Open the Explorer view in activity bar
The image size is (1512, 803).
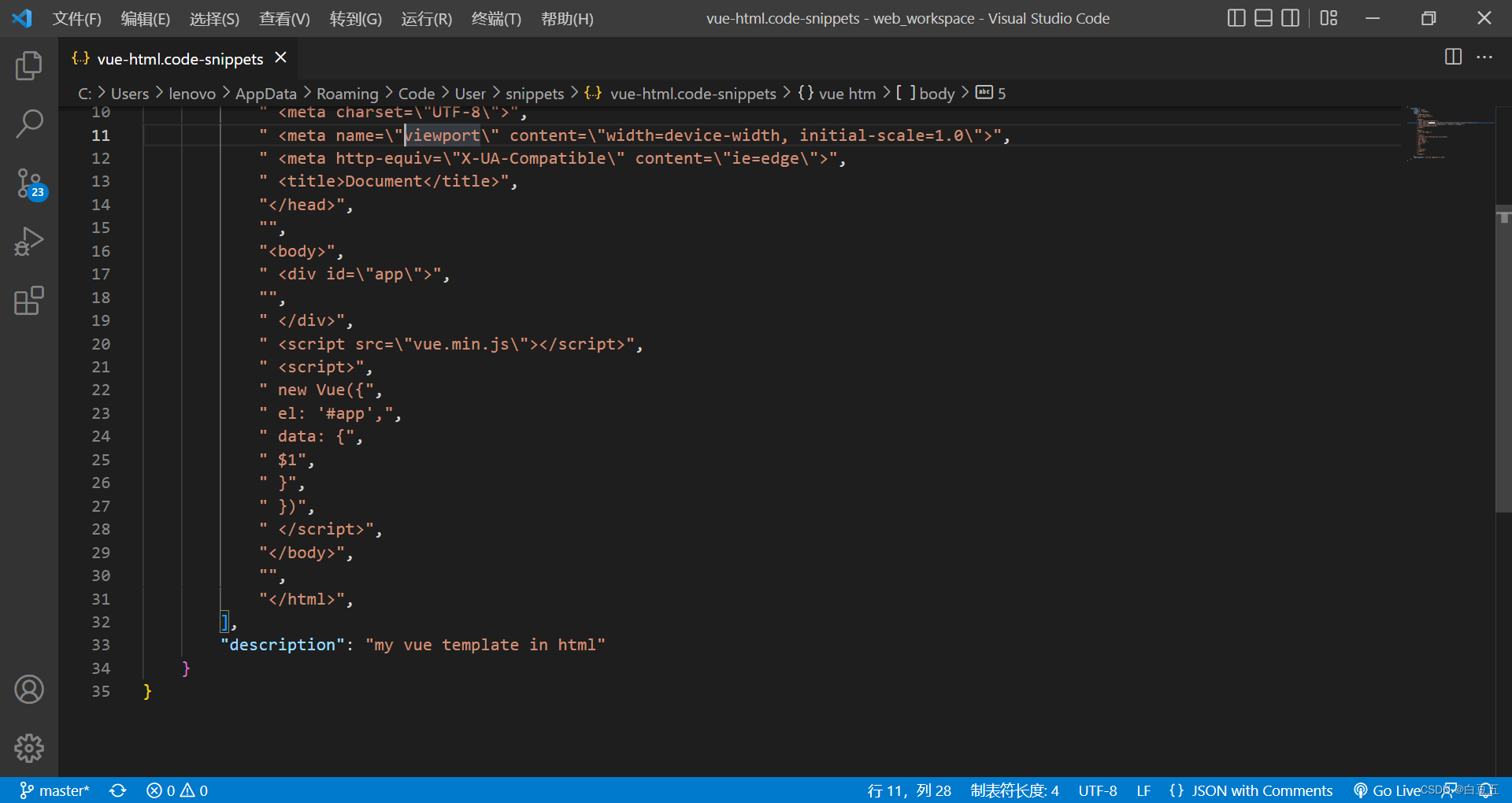(29, 66)
